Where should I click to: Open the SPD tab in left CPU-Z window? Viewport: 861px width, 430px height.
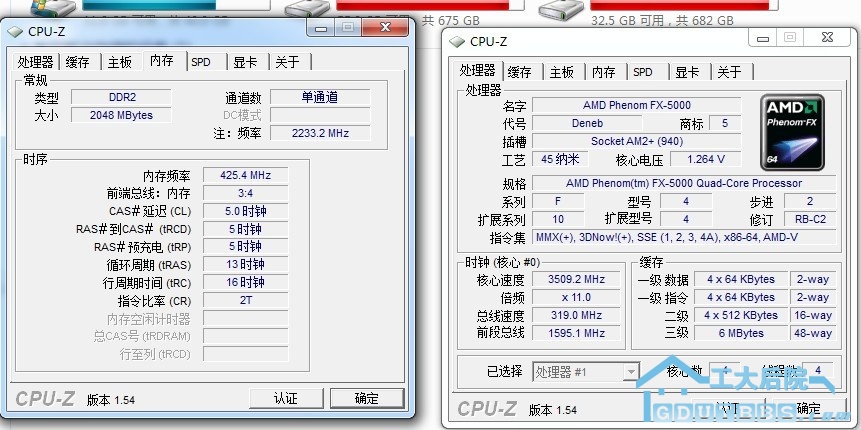tap(202, 62)
